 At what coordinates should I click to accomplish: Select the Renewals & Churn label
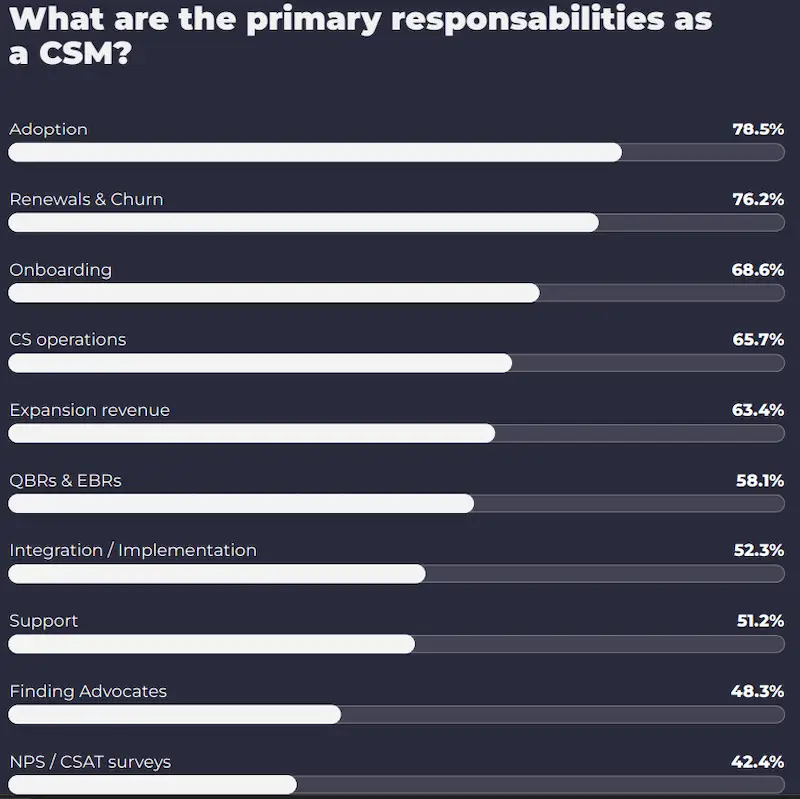pyautogui.click(x=86, y=199)
